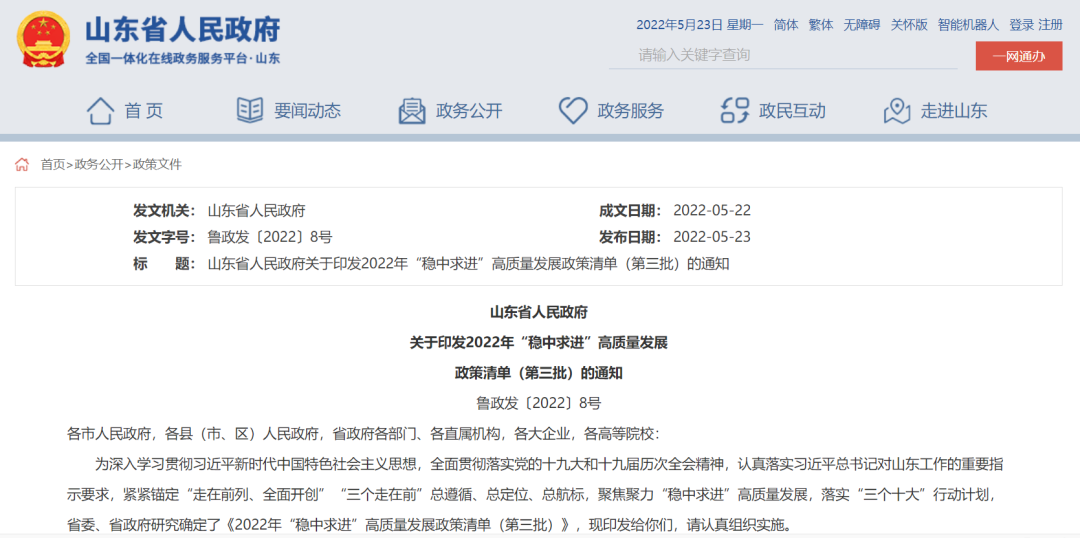Switch to 繁体 Chinese
Viewport: 1080px width, 538px height.
821,25
